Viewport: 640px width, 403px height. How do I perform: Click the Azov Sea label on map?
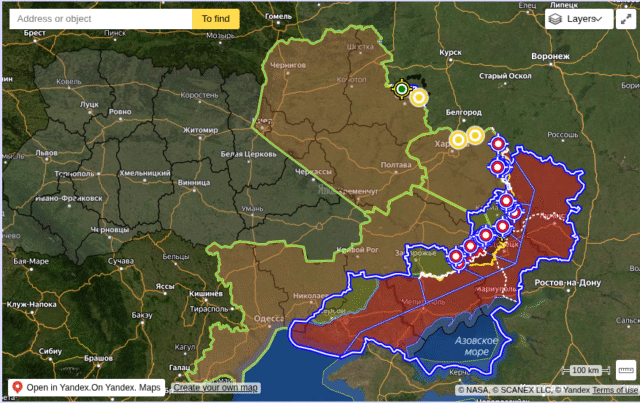(x=472, y=346)
